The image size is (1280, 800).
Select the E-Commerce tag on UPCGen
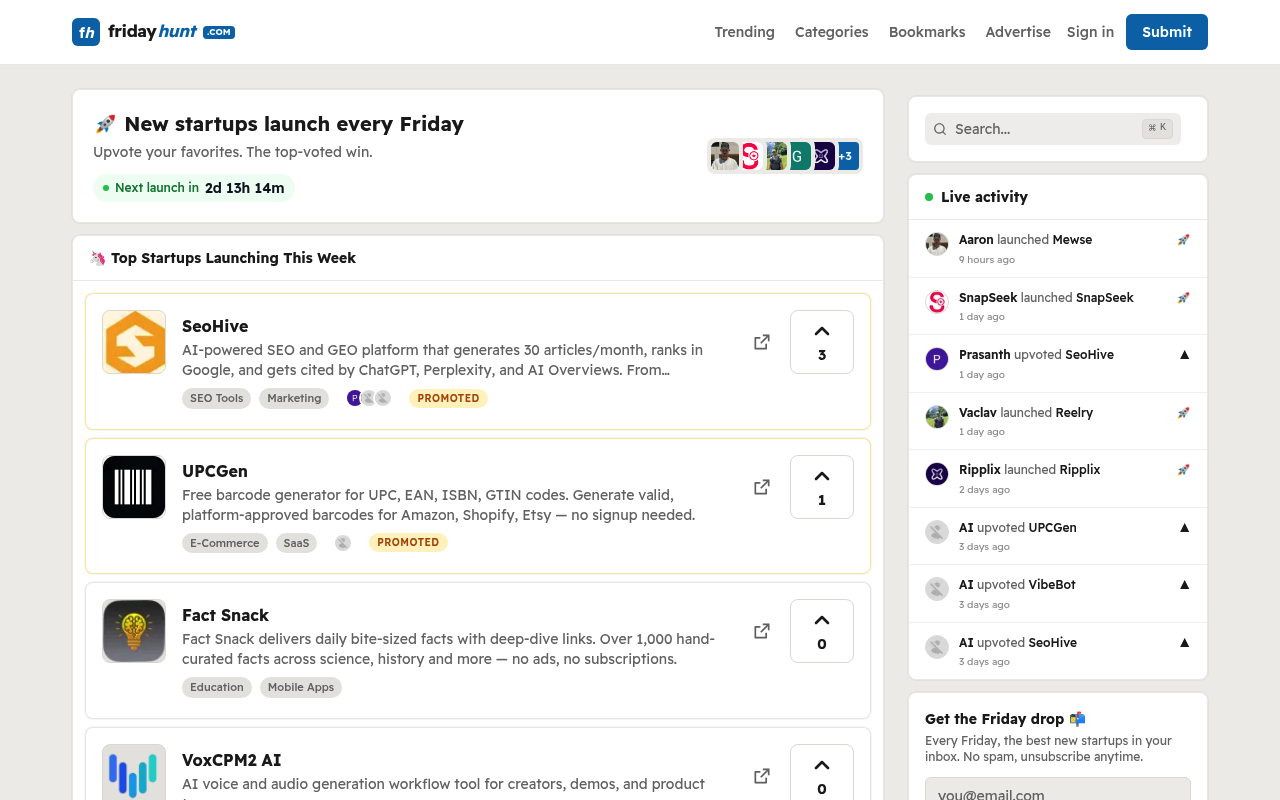225,543
